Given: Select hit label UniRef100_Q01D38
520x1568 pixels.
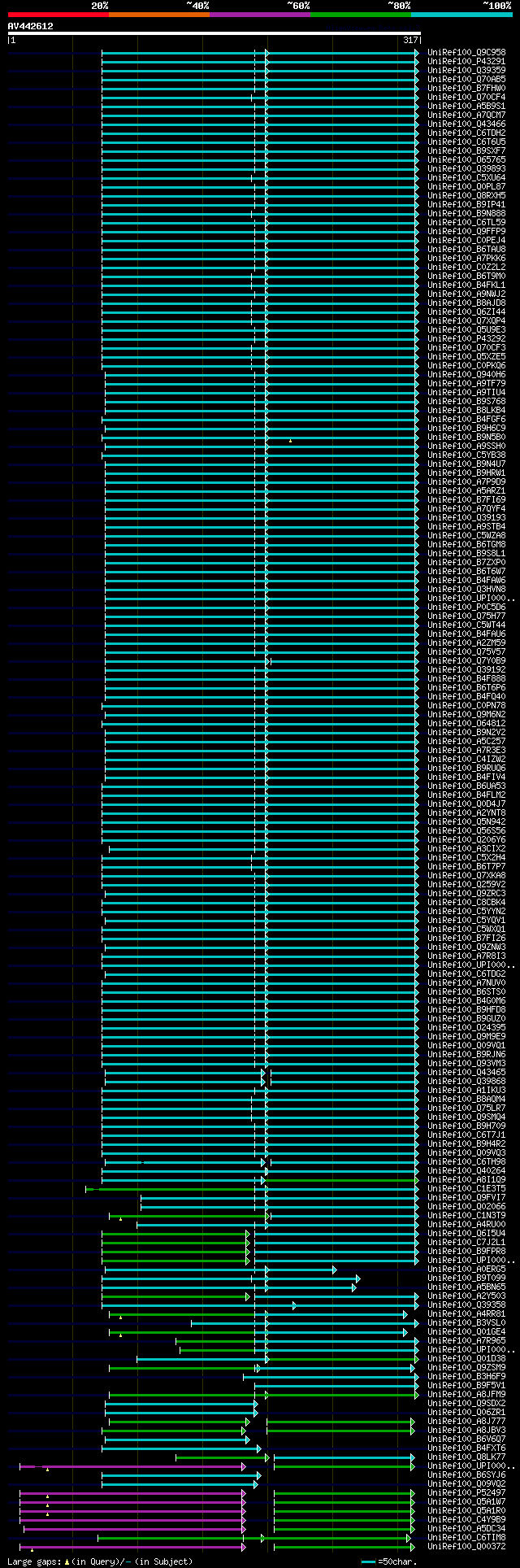Looking at the screenshot, I should [x=466, y=1358].
